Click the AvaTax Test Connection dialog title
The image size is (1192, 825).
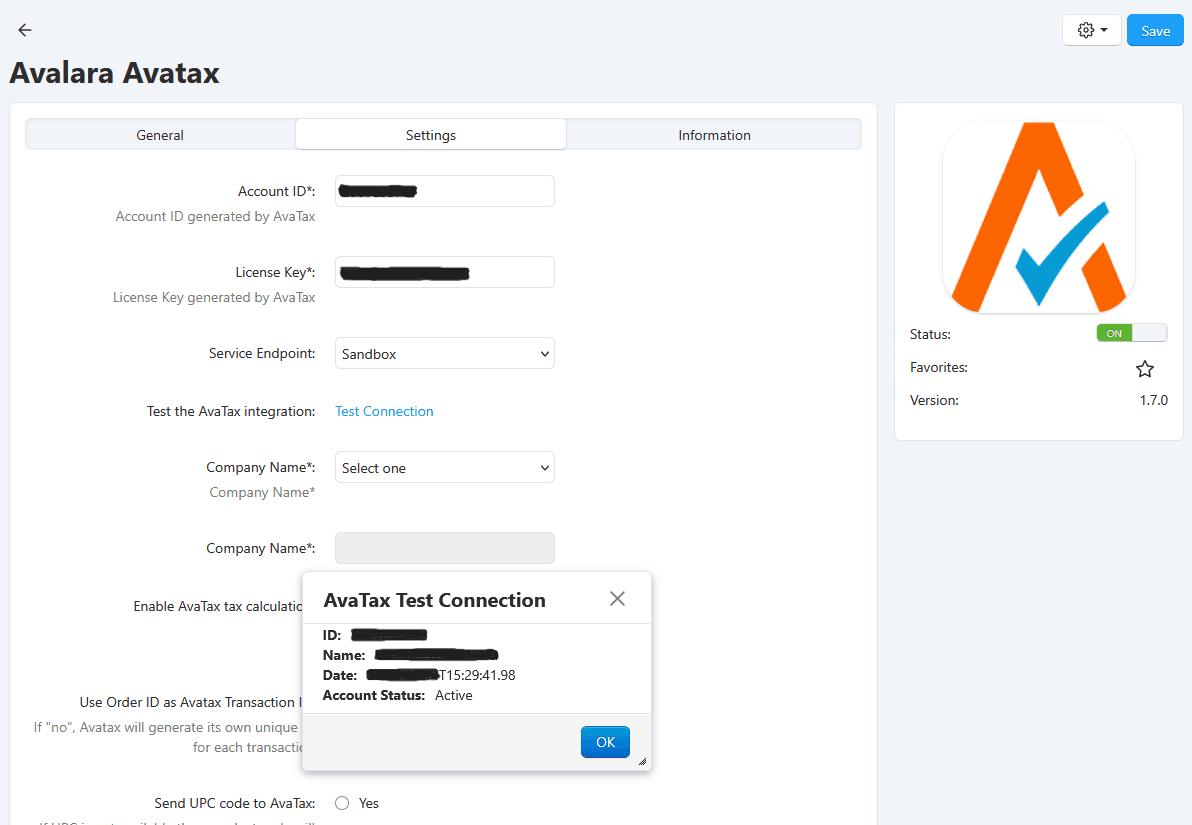pos(435,600)
